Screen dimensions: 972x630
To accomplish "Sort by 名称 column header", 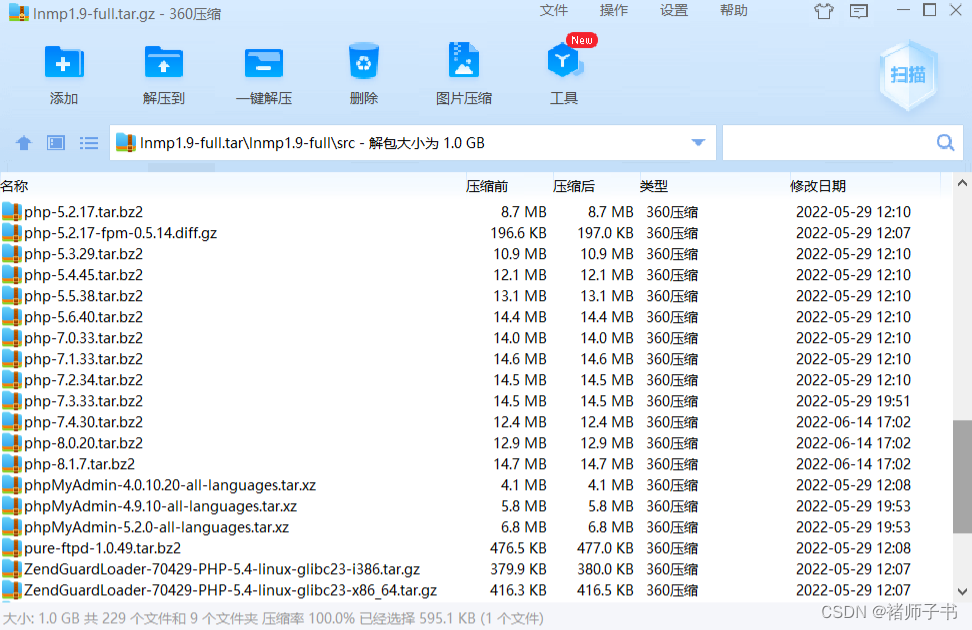I will coord(15,186).
